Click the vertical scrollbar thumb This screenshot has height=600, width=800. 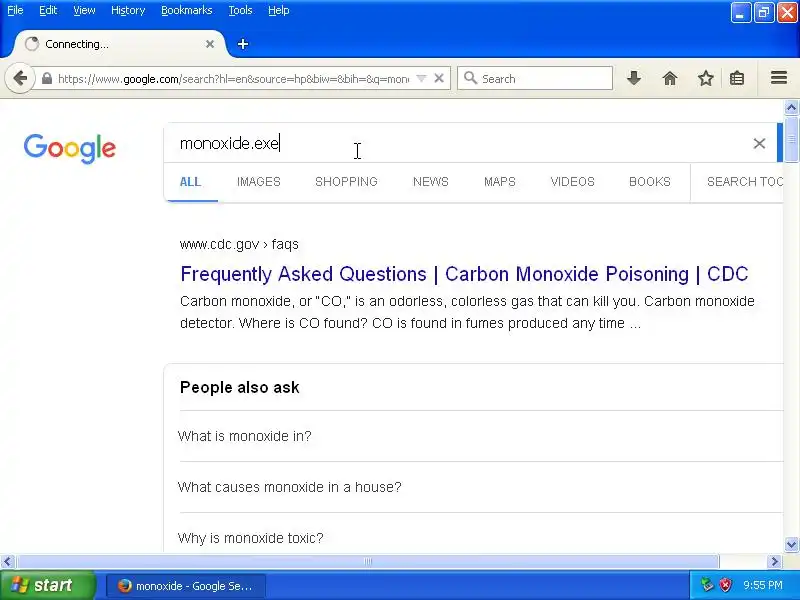(791, 139)
